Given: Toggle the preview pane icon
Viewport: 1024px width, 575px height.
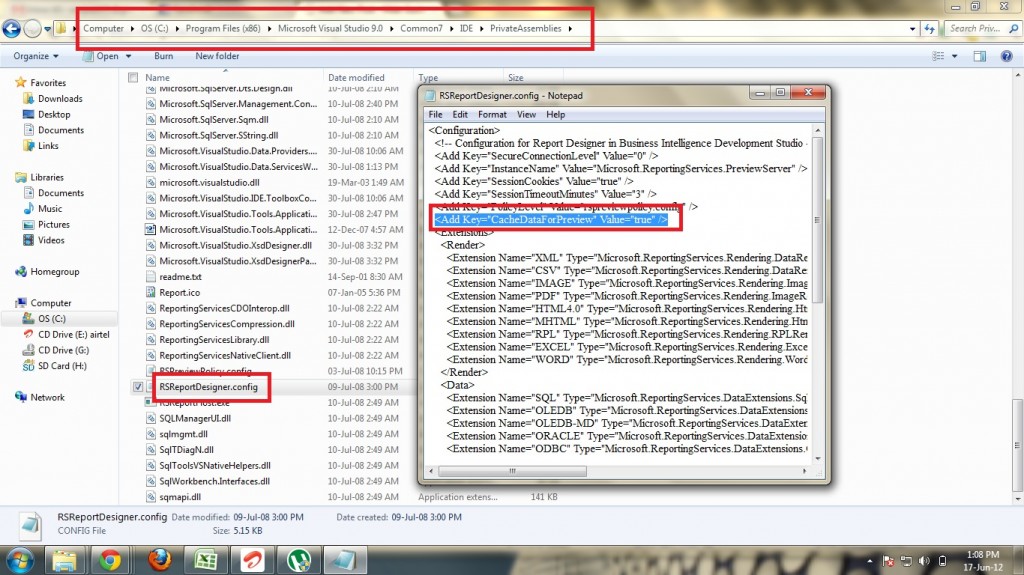Looking at the screenshot, I should (x=981, y=56).
